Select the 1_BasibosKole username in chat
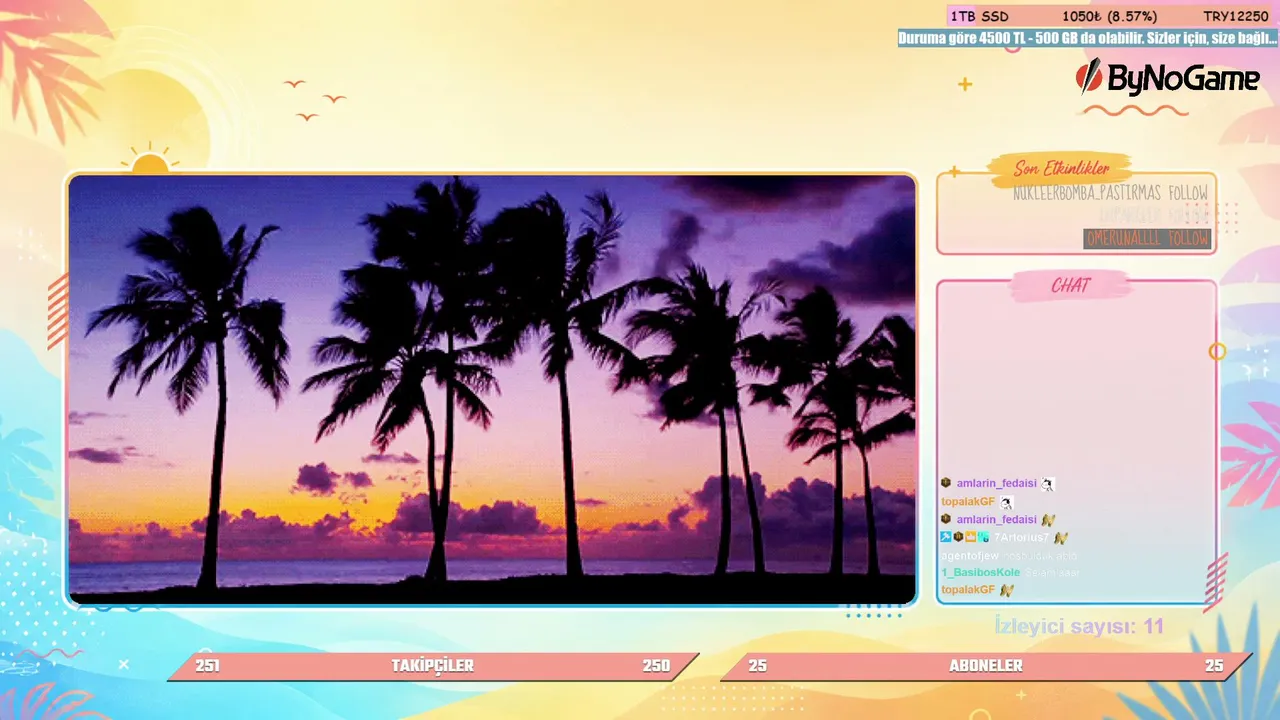This screenshot has width=1280, height=720. [x=981, y=573]
